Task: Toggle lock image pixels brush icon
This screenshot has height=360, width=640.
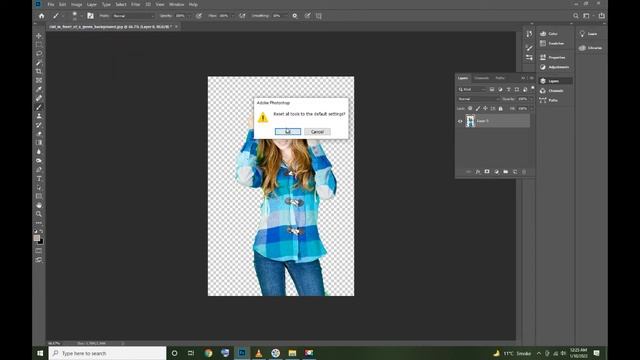Action: pyautogui.click(x=478, y=109)
